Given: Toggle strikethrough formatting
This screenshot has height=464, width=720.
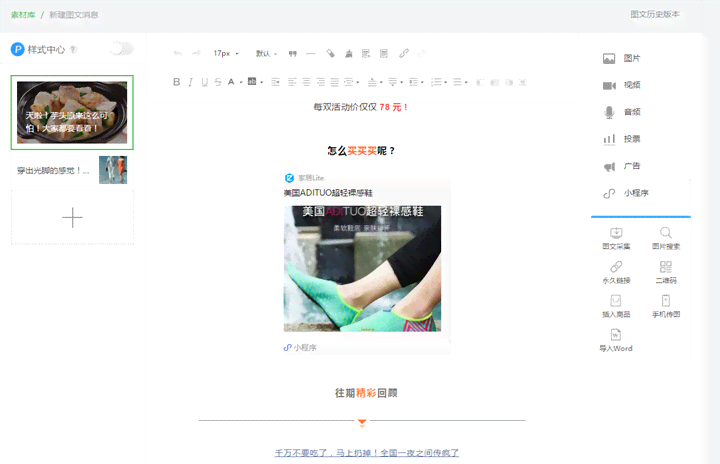Looking at the screenshot, I should 218,82.
